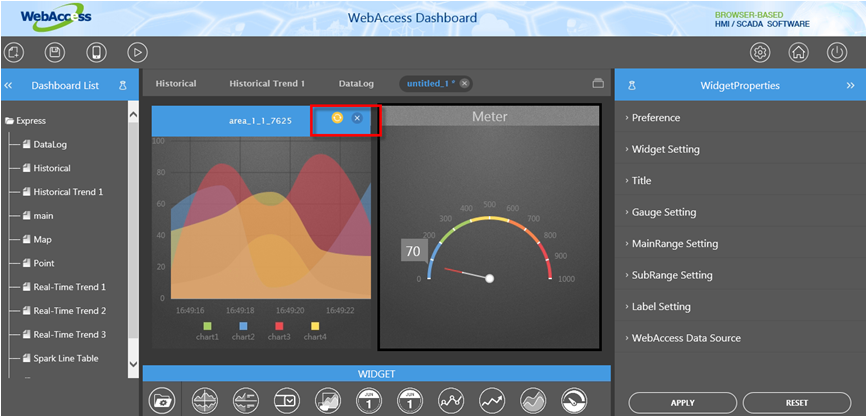This screenshot has width=867, height=417.
Task: Pin the Dashboard List panel
Action: click(123, 86)
